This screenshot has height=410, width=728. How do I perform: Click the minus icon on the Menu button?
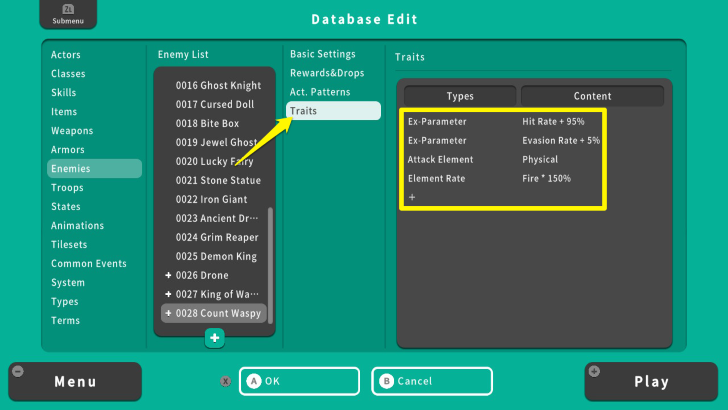tap(18, 371)
